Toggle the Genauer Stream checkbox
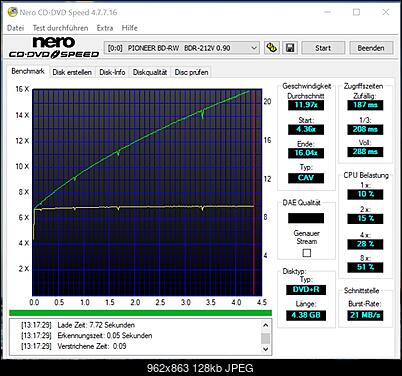The image size is (402, 376). tap(307, 253)
